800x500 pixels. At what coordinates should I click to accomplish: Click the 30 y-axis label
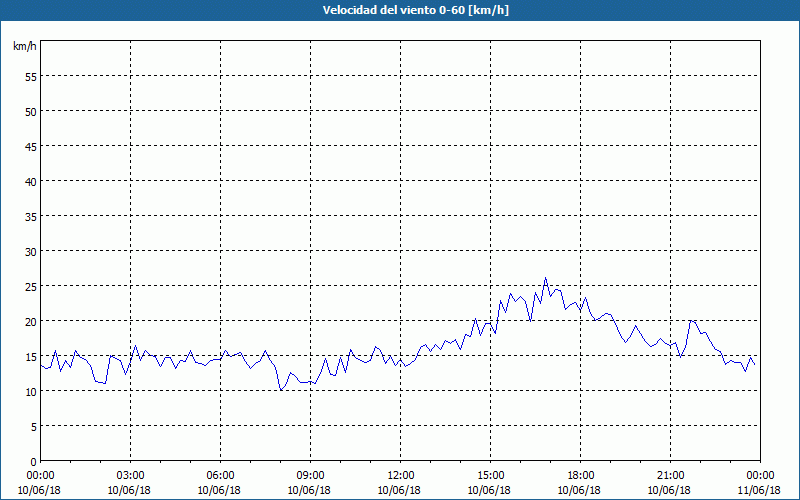[x=31, y=252]
